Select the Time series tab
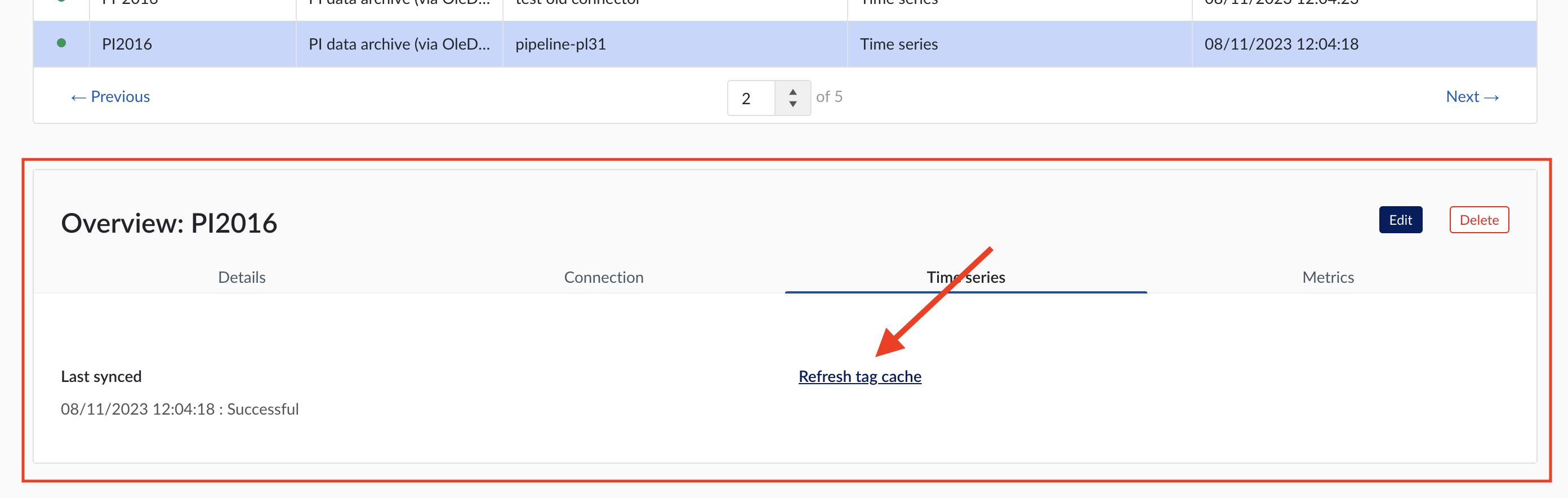This screenshot has height=498, width=1568. tap(965, 278)
